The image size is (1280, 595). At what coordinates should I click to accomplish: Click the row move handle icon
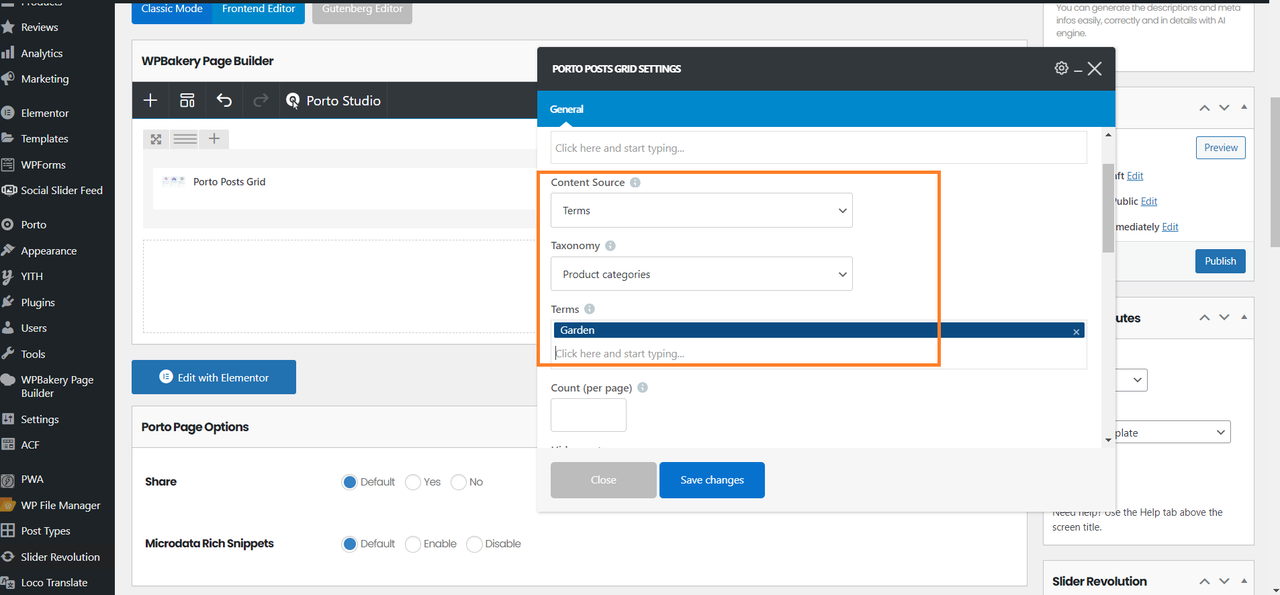point(156,138)
